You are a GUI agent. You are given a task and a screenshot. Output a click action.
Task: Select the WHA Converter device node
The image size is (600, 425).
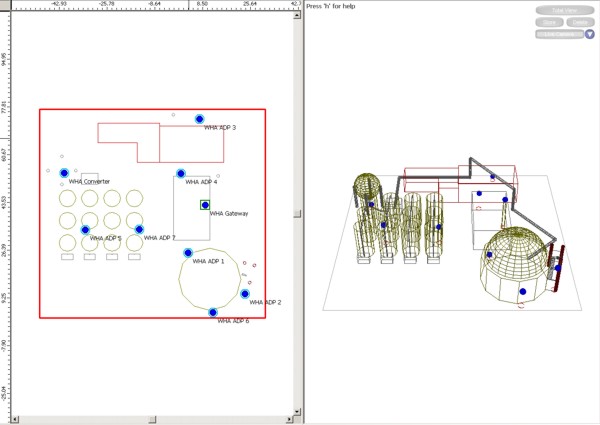coord(64,173)
